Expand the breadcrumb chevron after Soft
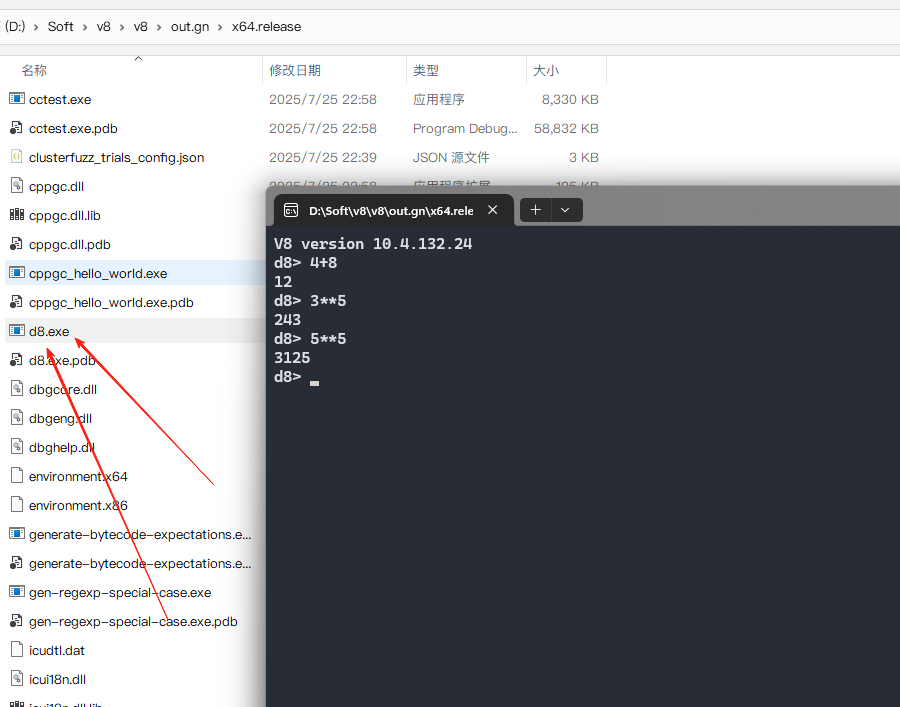Image resolution: width=900 pixels, height=707 pixels. (85, 27)
